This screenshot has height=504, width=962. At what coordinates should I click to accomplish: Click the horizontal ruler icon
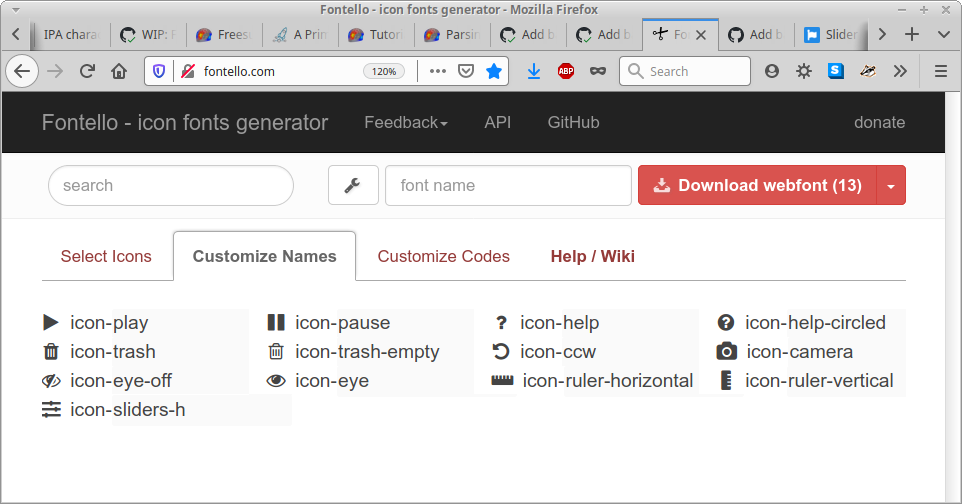click(x=502, y=381)
